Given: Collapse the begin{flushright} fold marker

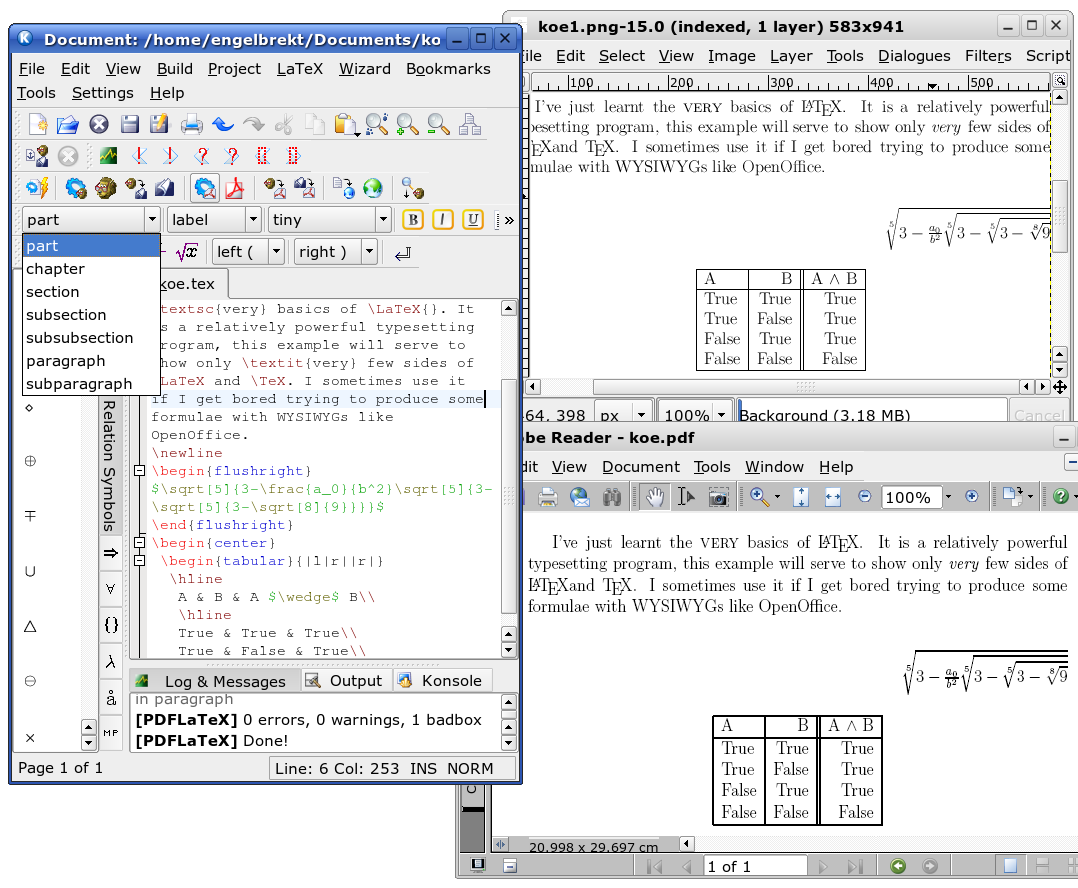Looking at the screenshot, I should point(140,471).
